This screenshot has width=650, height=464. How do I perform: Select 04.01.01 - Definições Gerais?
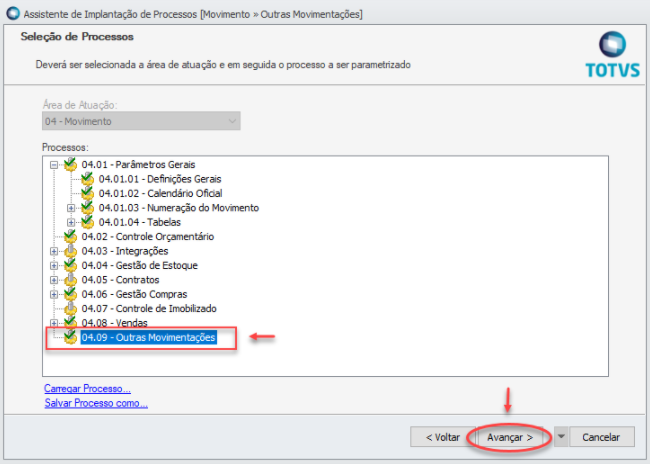160,179
